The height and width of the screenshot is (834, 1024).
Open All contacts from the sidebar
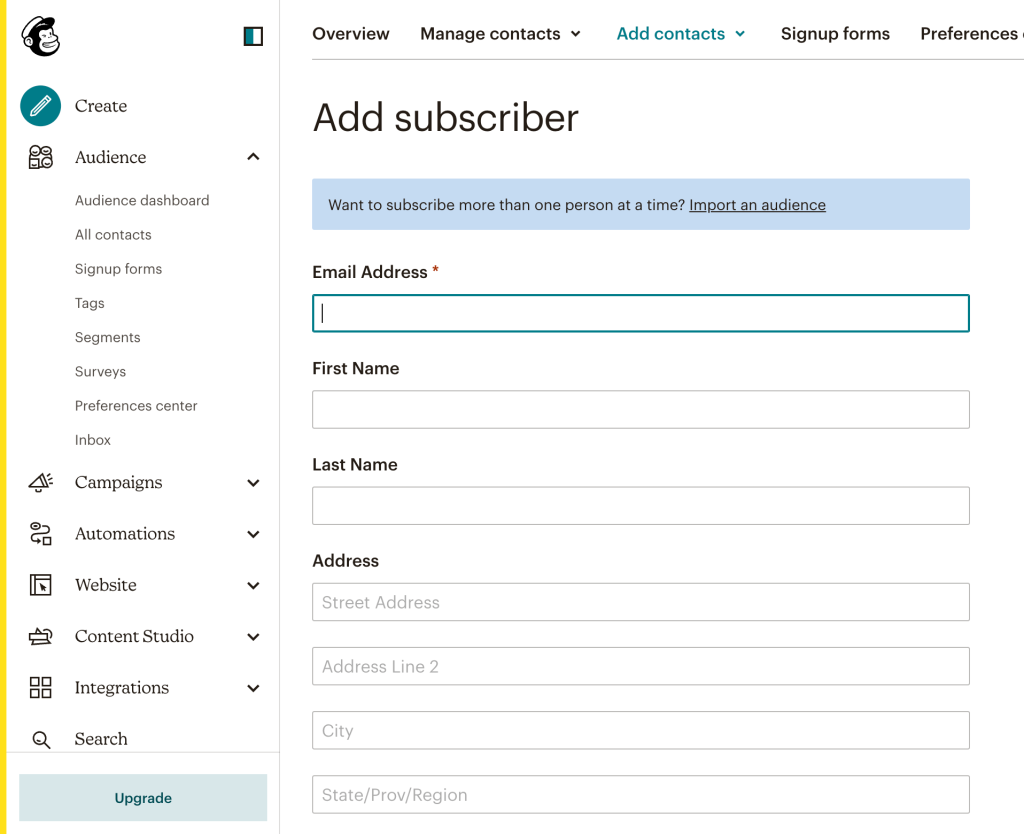(113, 234)
